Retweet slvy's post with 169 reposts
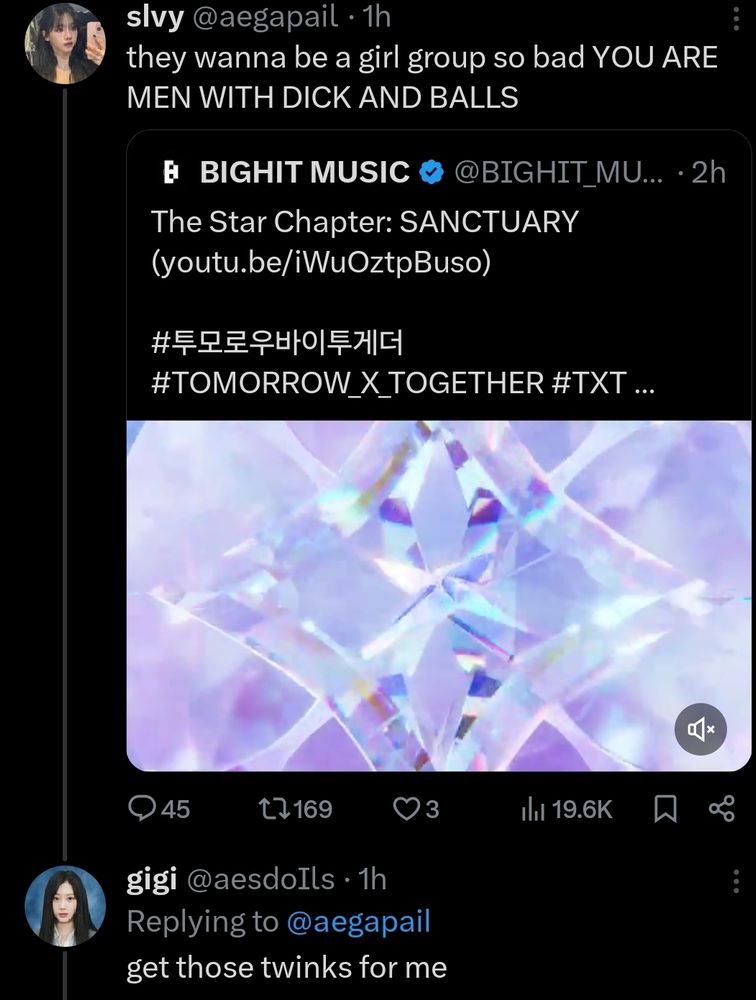The width and height of the screenshot is (756, 1000). coord(295,809)
